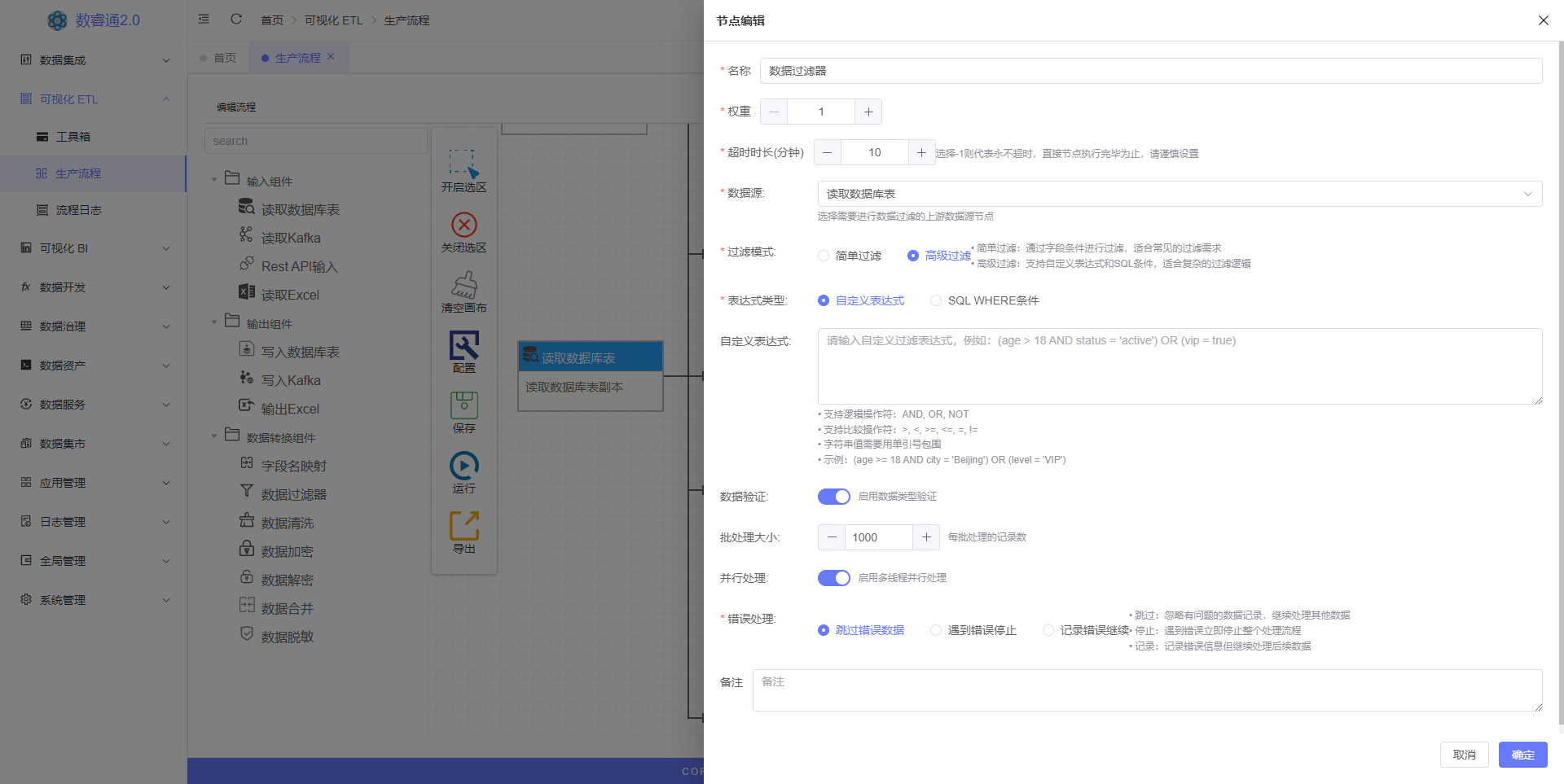The height and width of the screenshot is (784, 1564).
Task: Click the 开启选区 selection tool icon
Action: pyautogui.click(x=463, y=163)
